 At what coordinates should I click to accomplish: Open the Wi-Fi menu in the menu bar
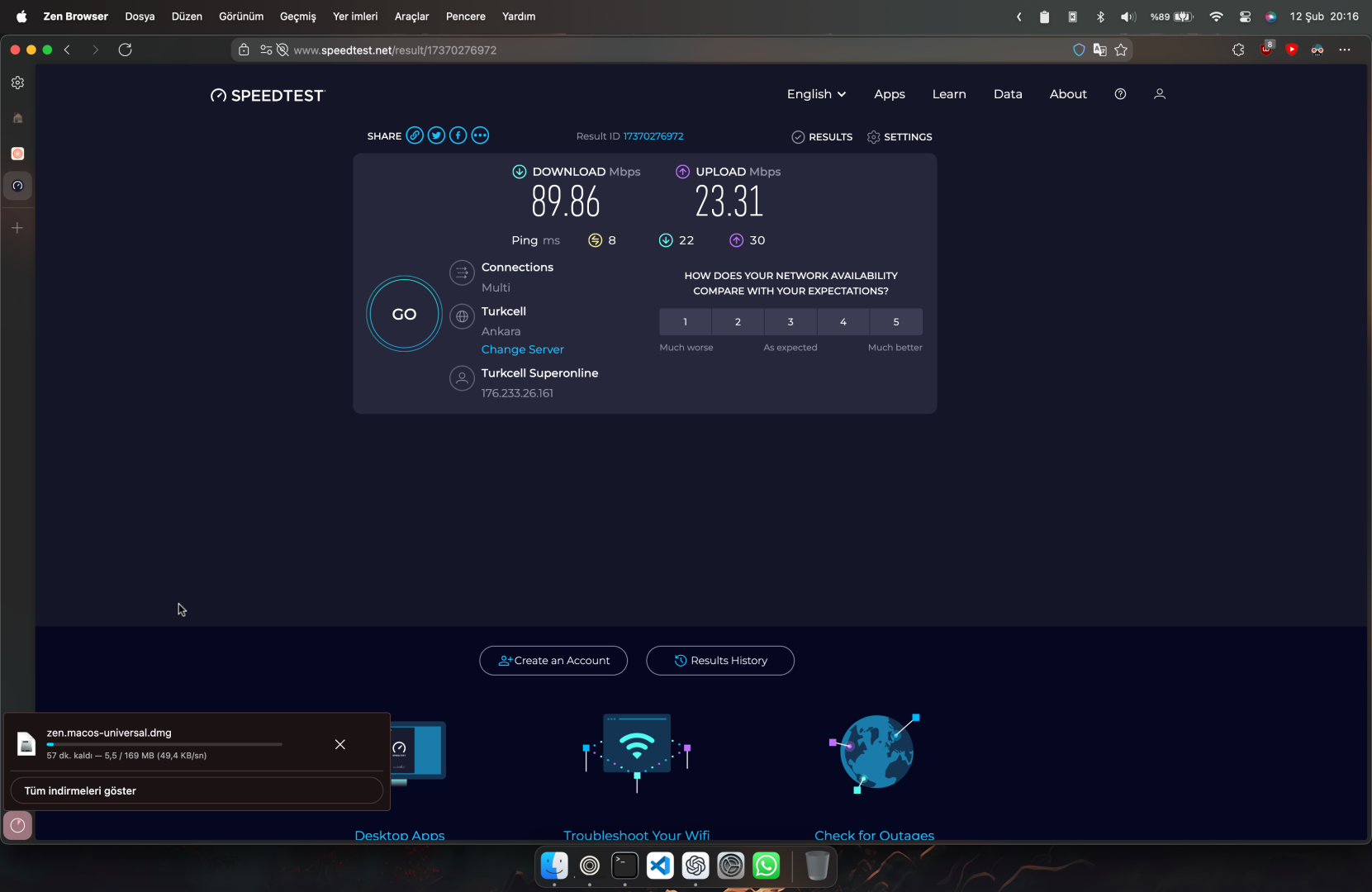1216,17
